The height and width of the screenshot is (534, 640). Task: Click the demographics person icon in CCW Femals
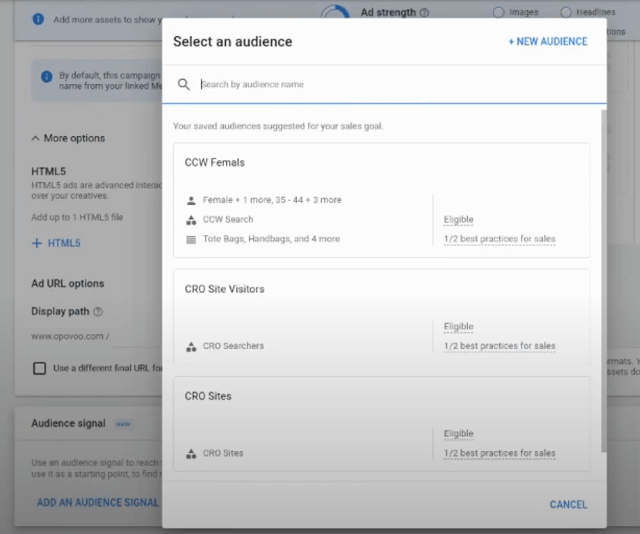click(x=191, y=200)
